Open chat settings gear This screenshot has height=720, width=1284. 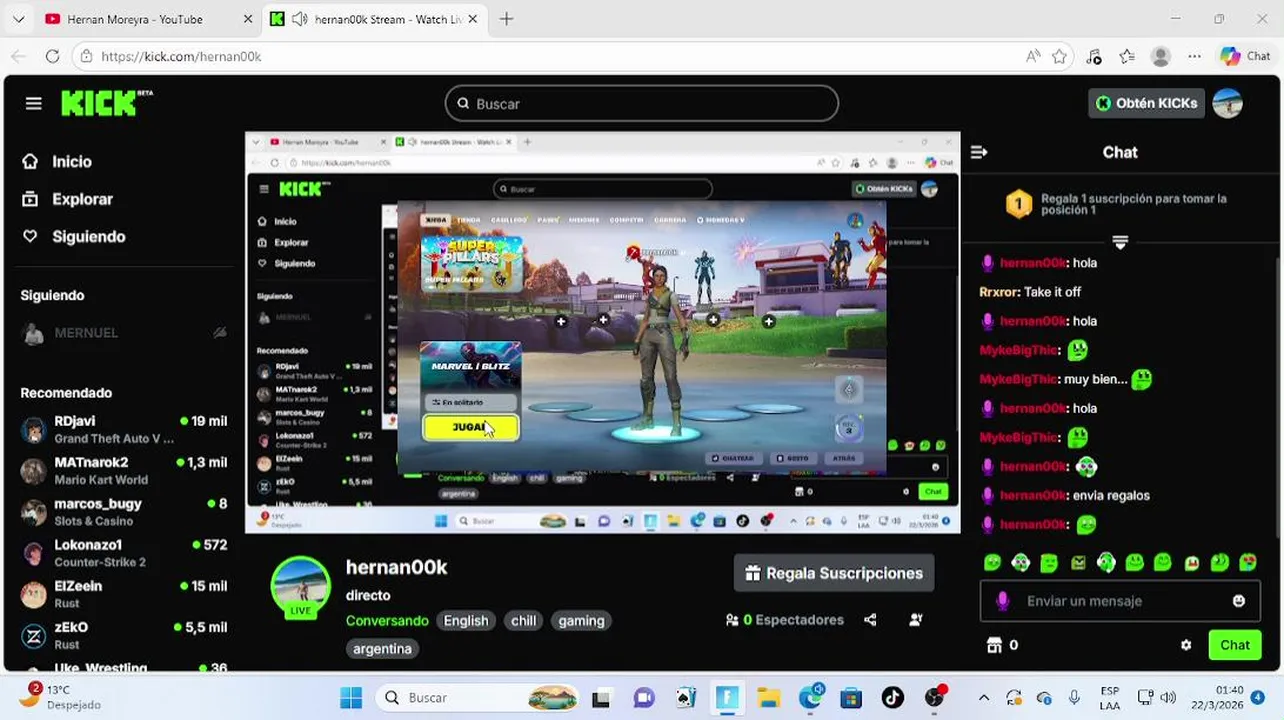click(x=1186, y=645)
